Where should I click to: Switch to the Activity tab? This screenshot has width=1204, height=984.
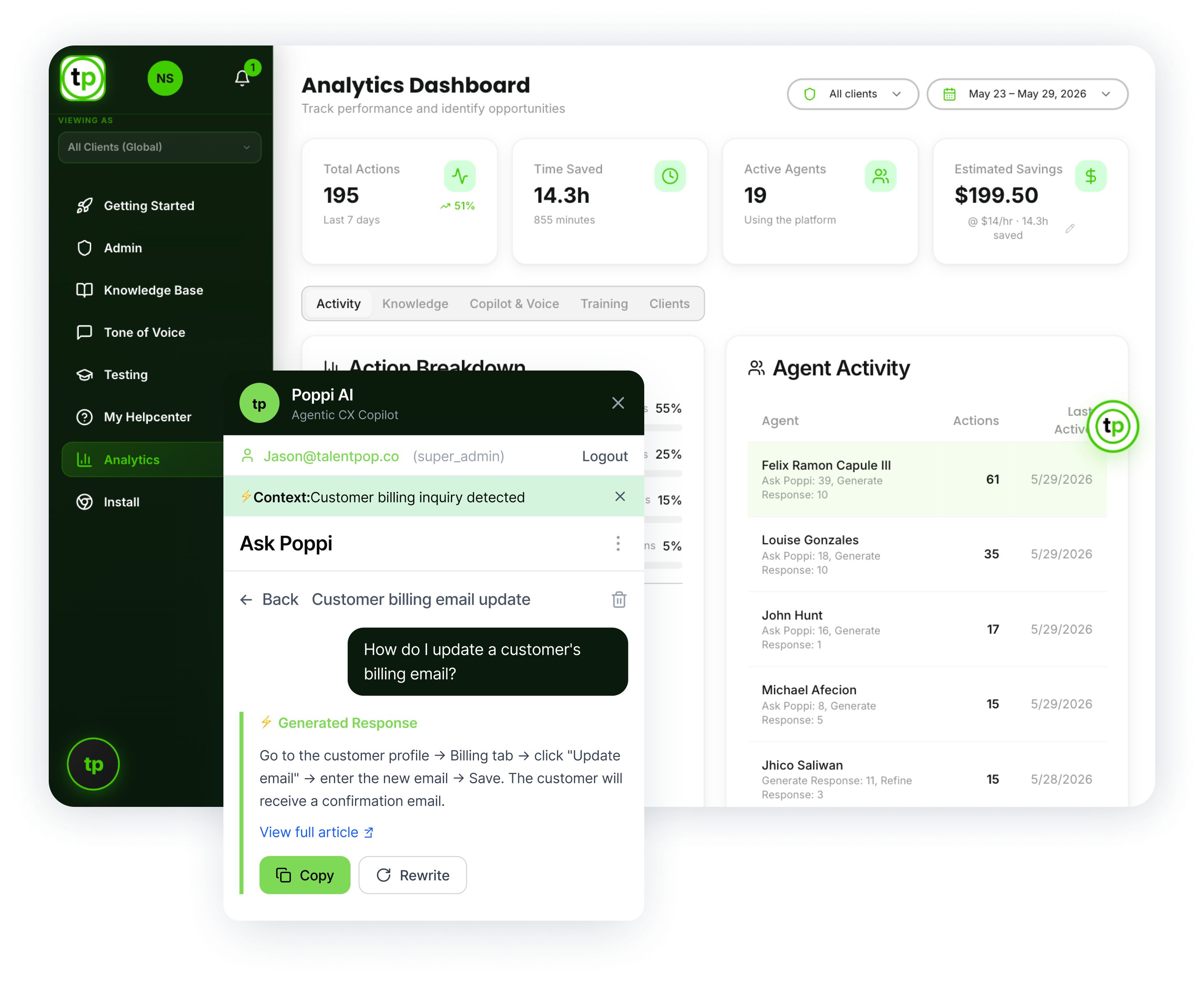[338, 304]
